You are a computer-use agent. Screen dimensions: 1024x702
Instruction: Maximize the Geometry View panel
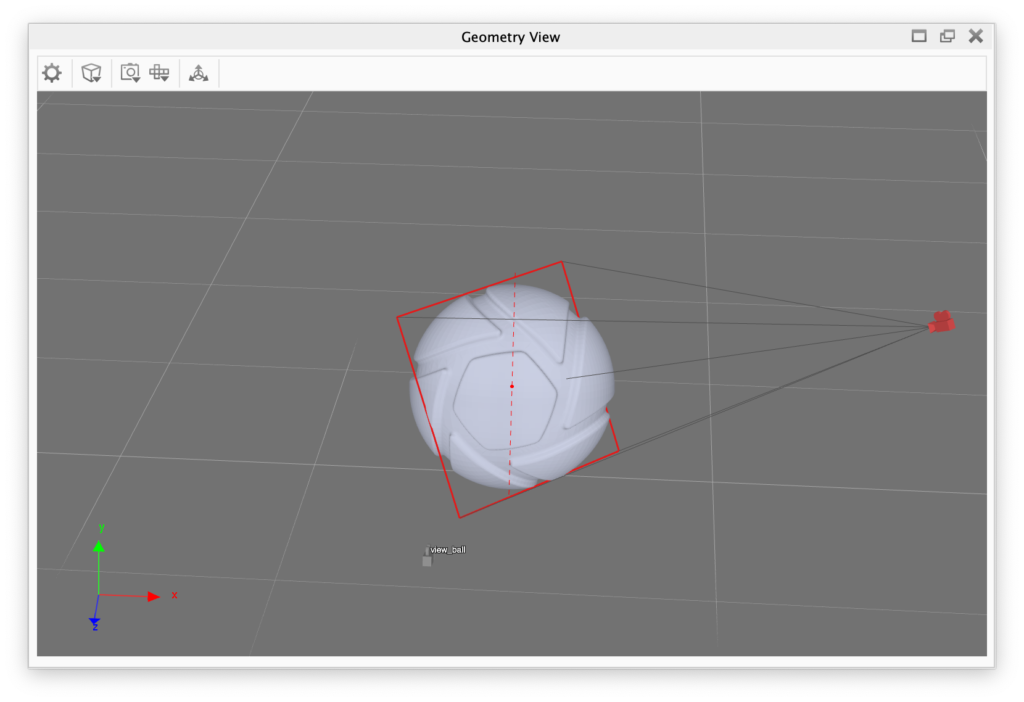tap(919, 36)
